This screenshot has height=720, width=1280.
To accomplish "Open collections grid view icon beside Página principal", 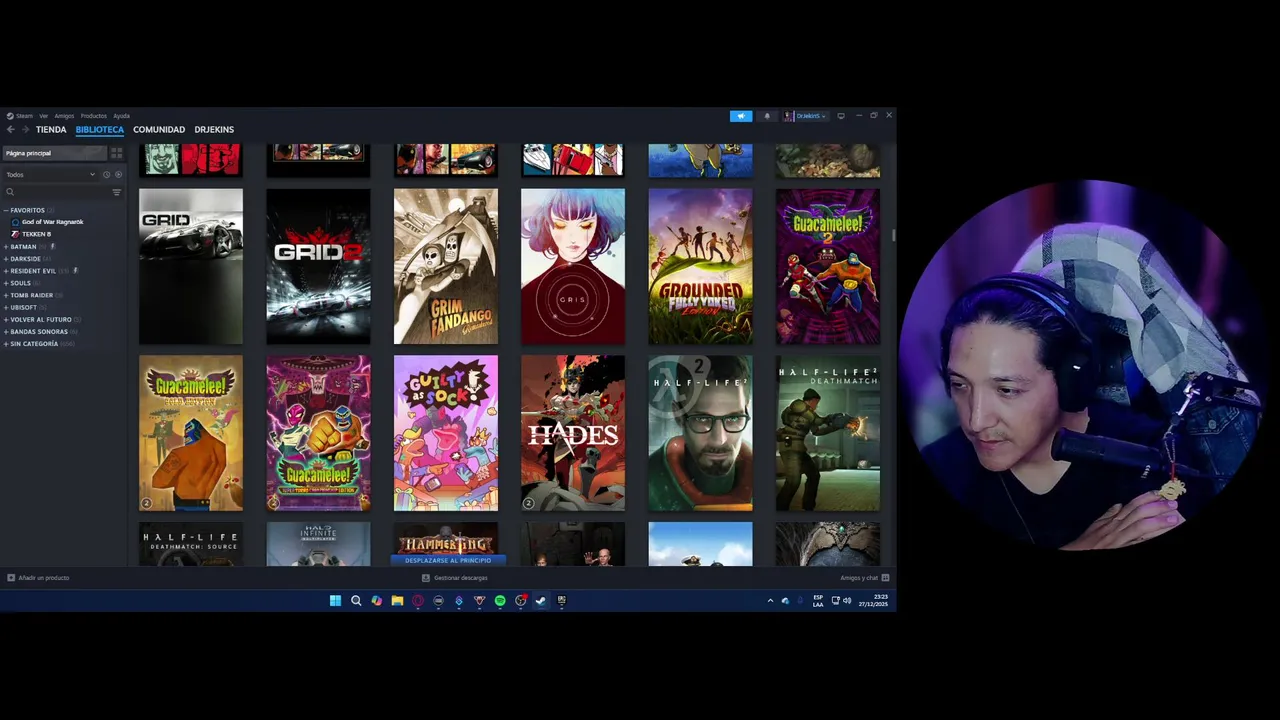I will [x=117, y=153].
